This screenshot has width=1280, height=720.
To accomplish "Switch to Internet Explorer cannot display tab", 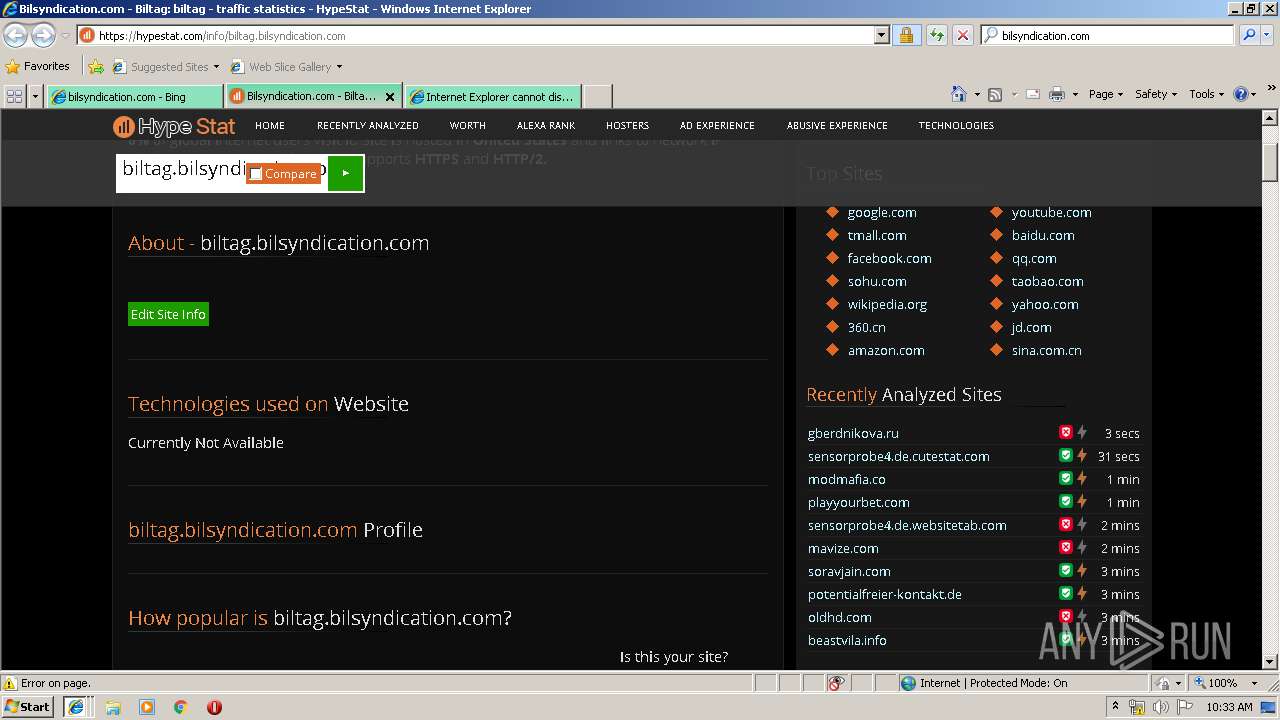I will click(492, 97).
